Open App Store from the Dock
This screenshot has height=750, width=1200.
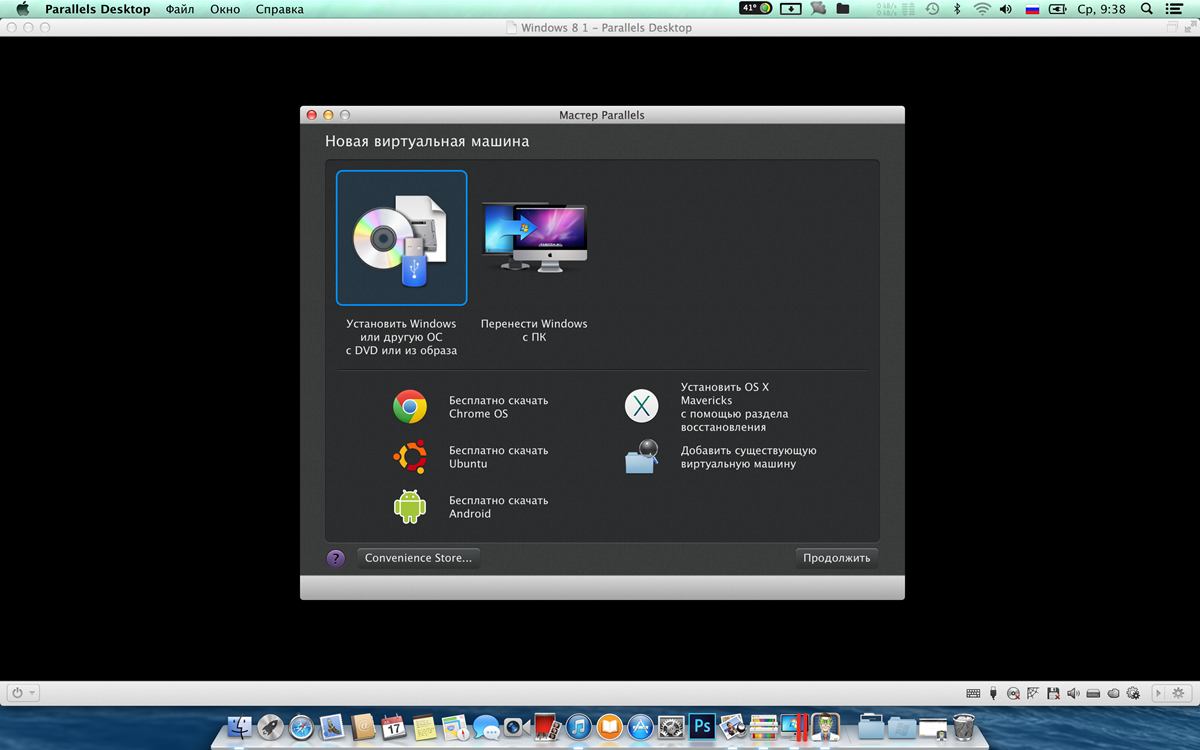pyautogui.click(x=640, y=727)
